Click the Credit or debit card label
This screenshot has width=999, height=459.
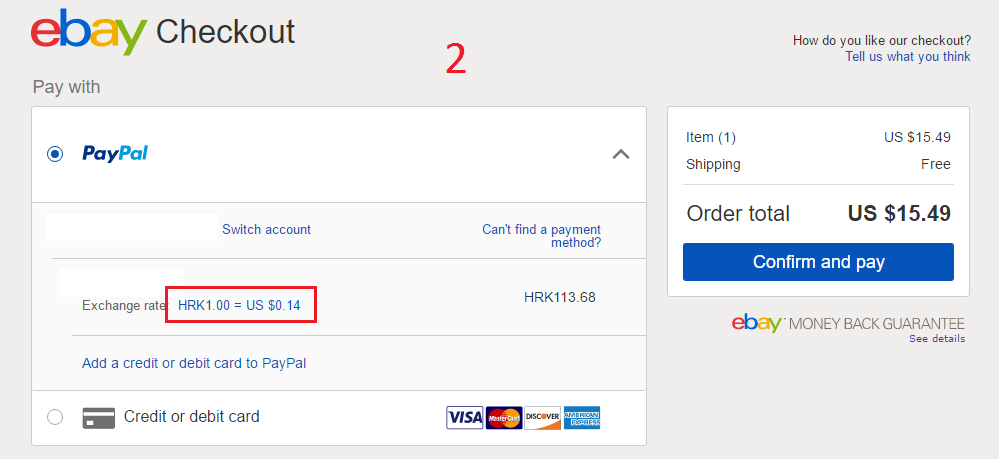(x=192, y=417)
